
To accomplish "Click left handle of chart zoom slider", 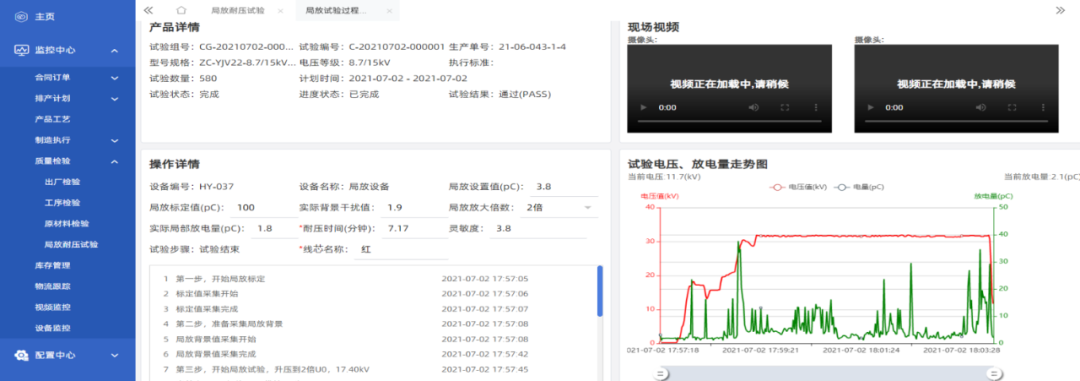I will pos(660,373).
